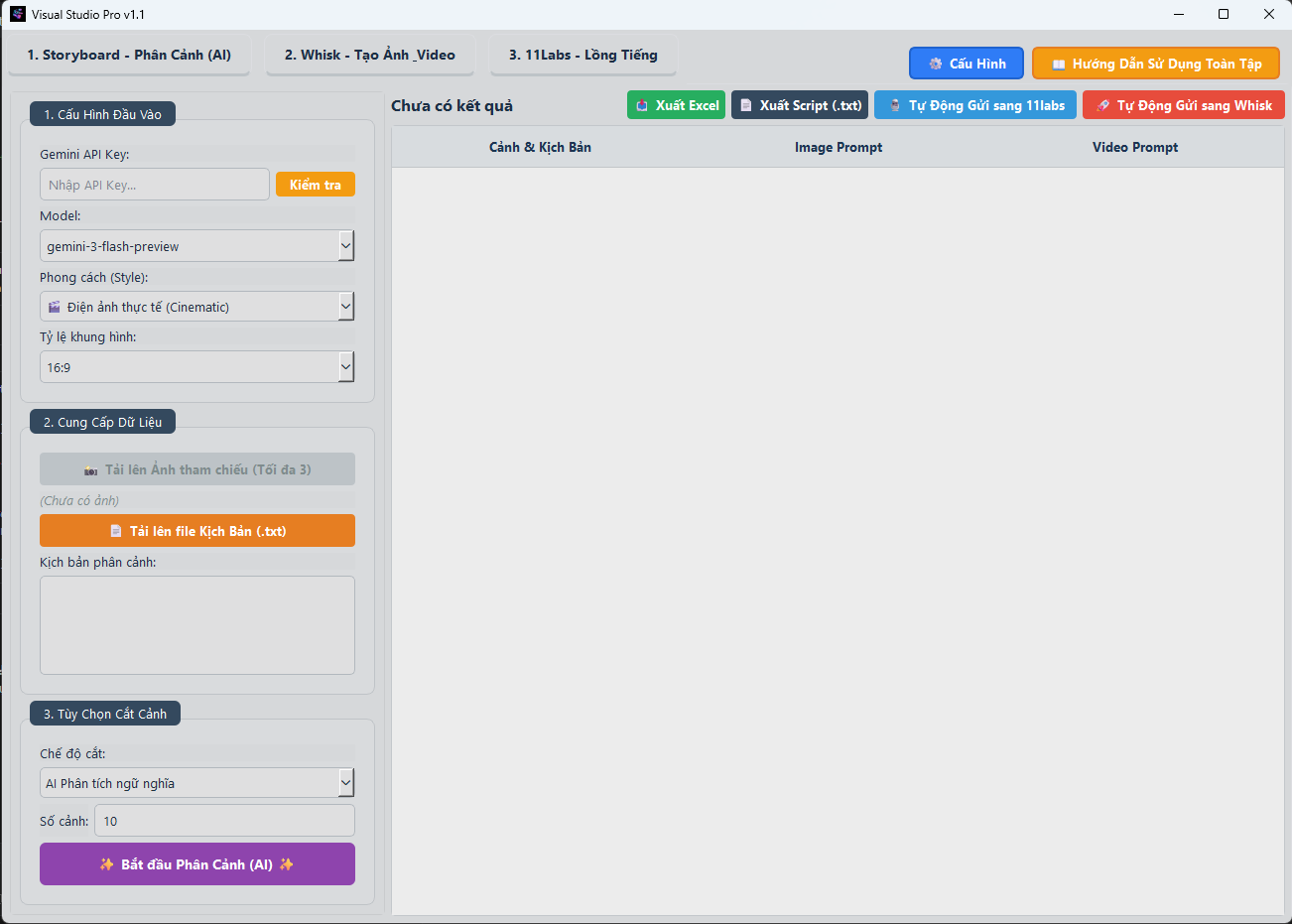
Task: Switch to the Whisk - Tạo Ảnh_Video tab
Action: pos(369,56)
